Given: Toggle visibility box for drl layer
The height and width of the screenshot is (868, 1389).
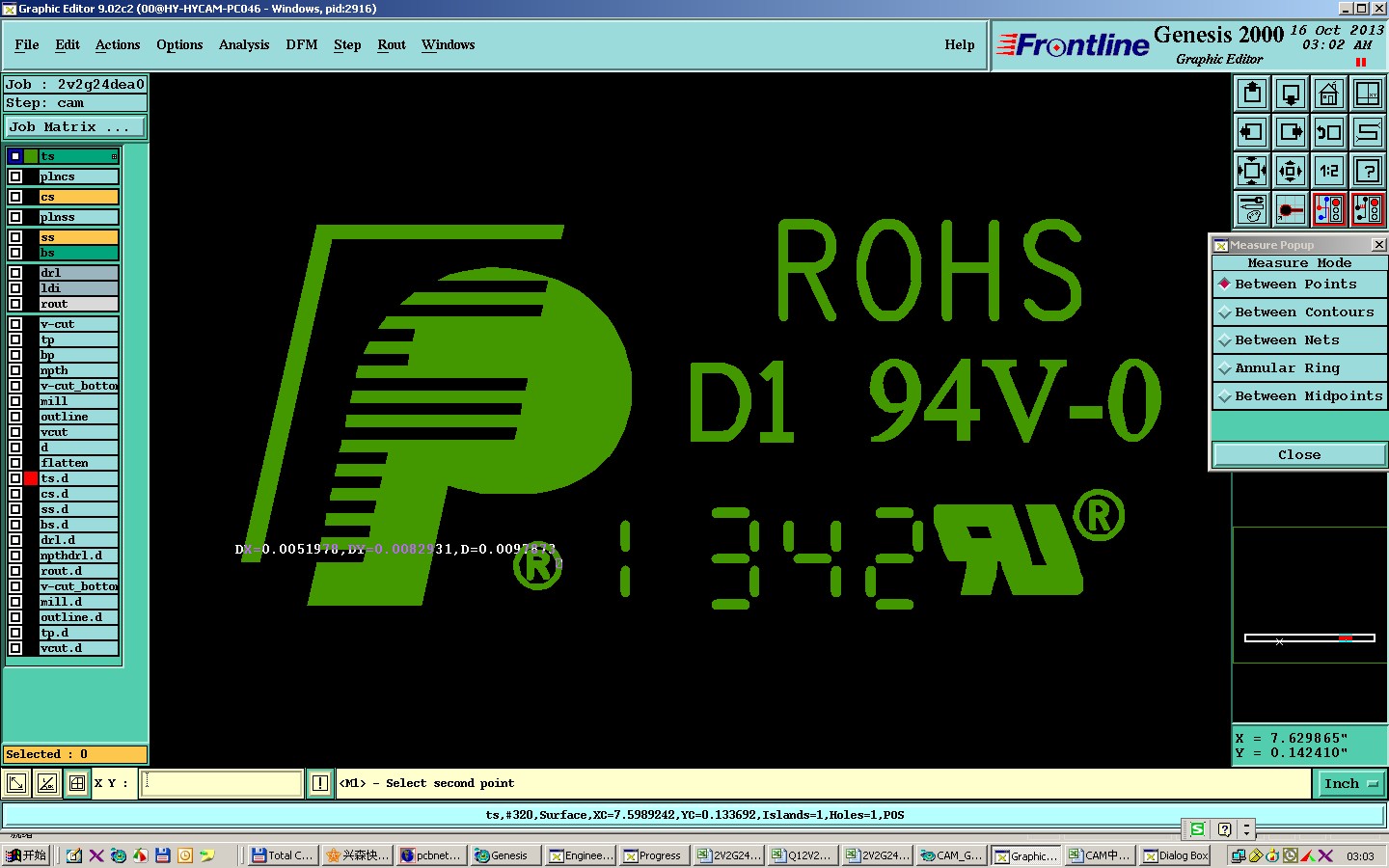Looking at the screenshot, I should tap(15, 273).
